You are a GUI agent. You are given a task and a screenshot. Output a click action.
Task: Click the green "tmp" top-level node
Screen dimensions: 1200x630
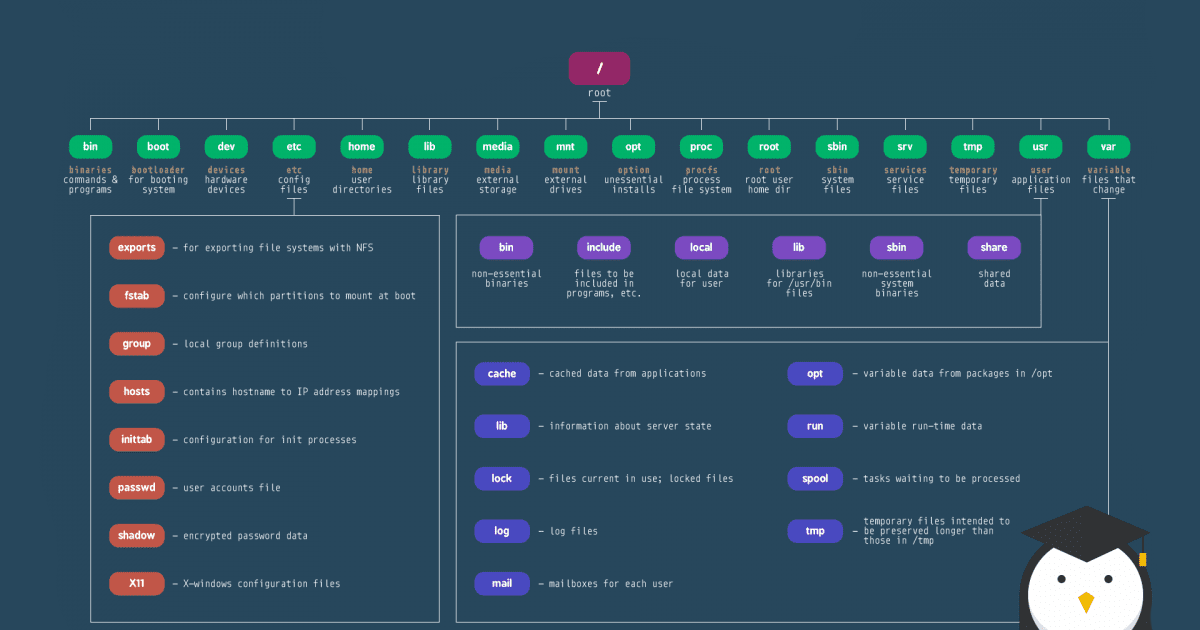click(x=973, y=147)
